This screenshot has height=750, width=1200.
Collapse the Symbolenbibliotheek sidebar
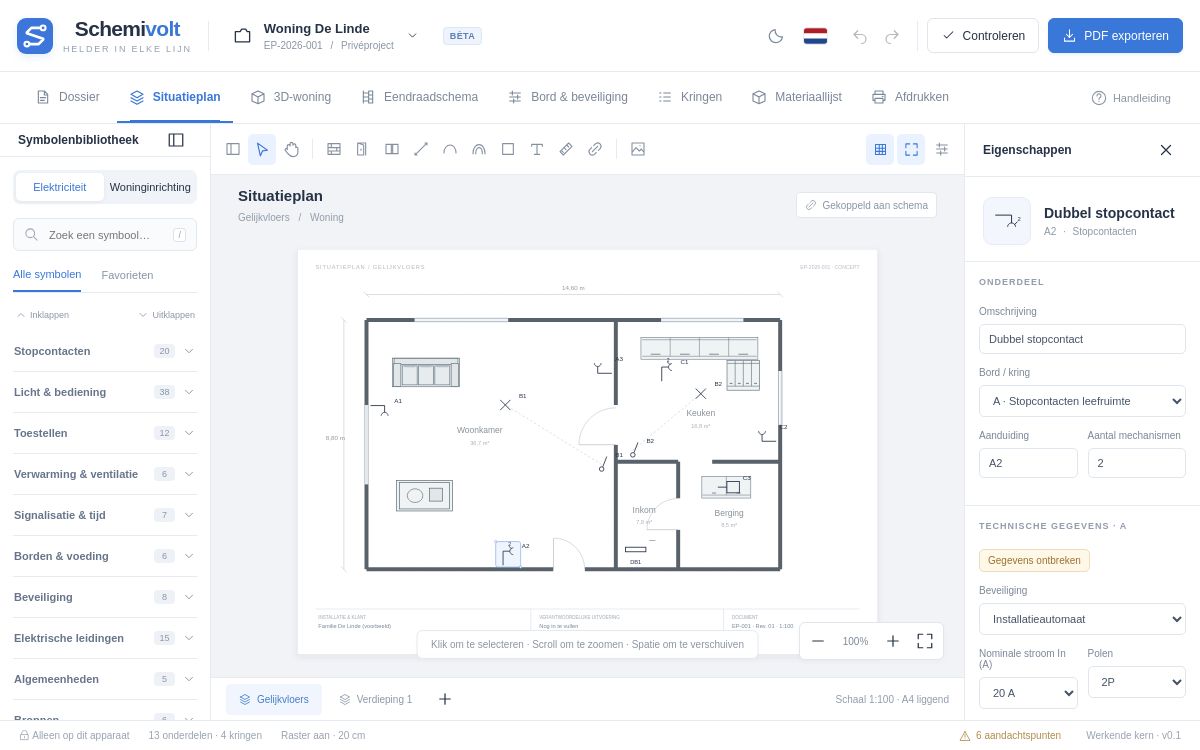point(176,140)
